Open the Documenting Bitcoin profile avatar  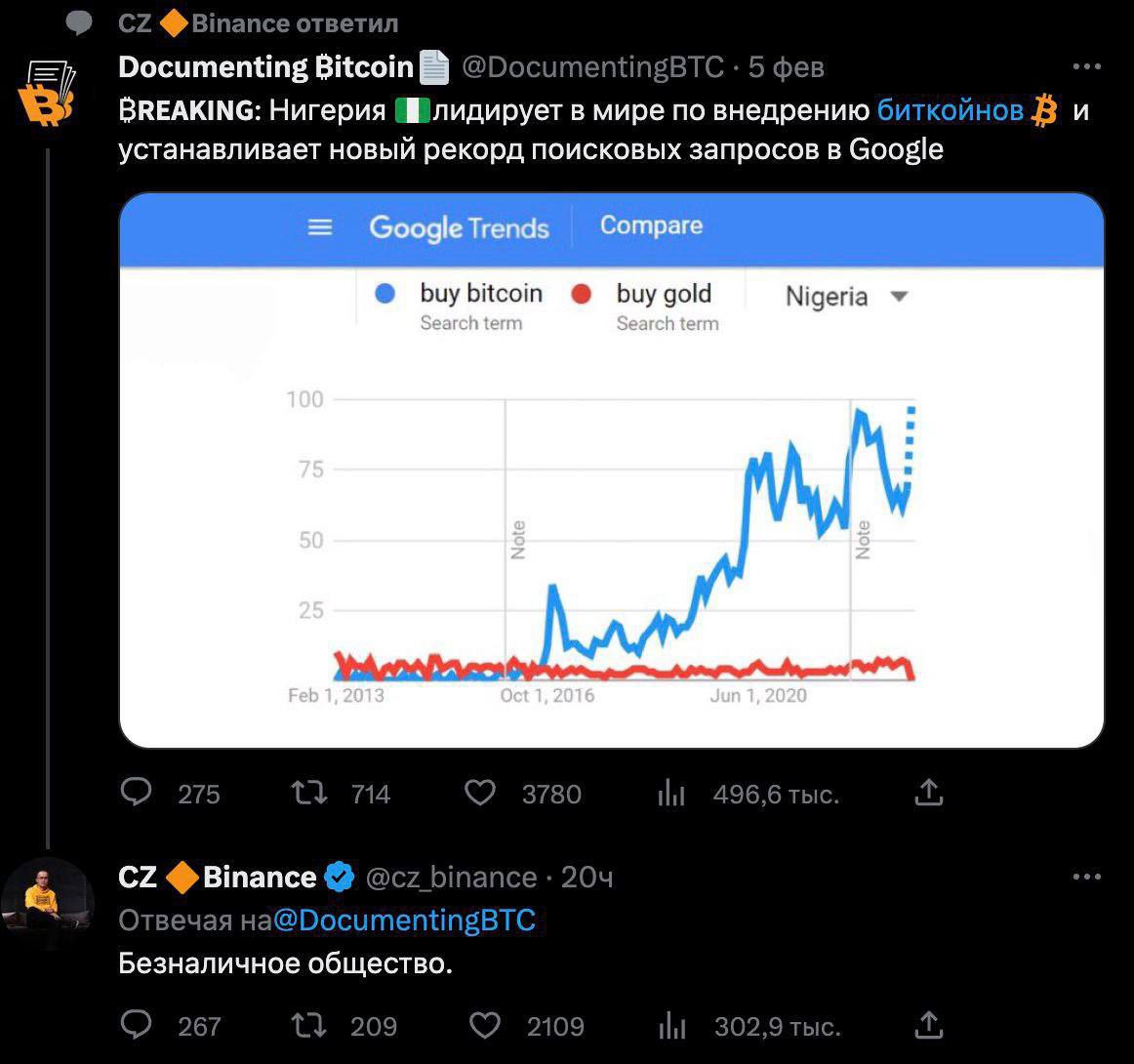[x=47, y=94]
